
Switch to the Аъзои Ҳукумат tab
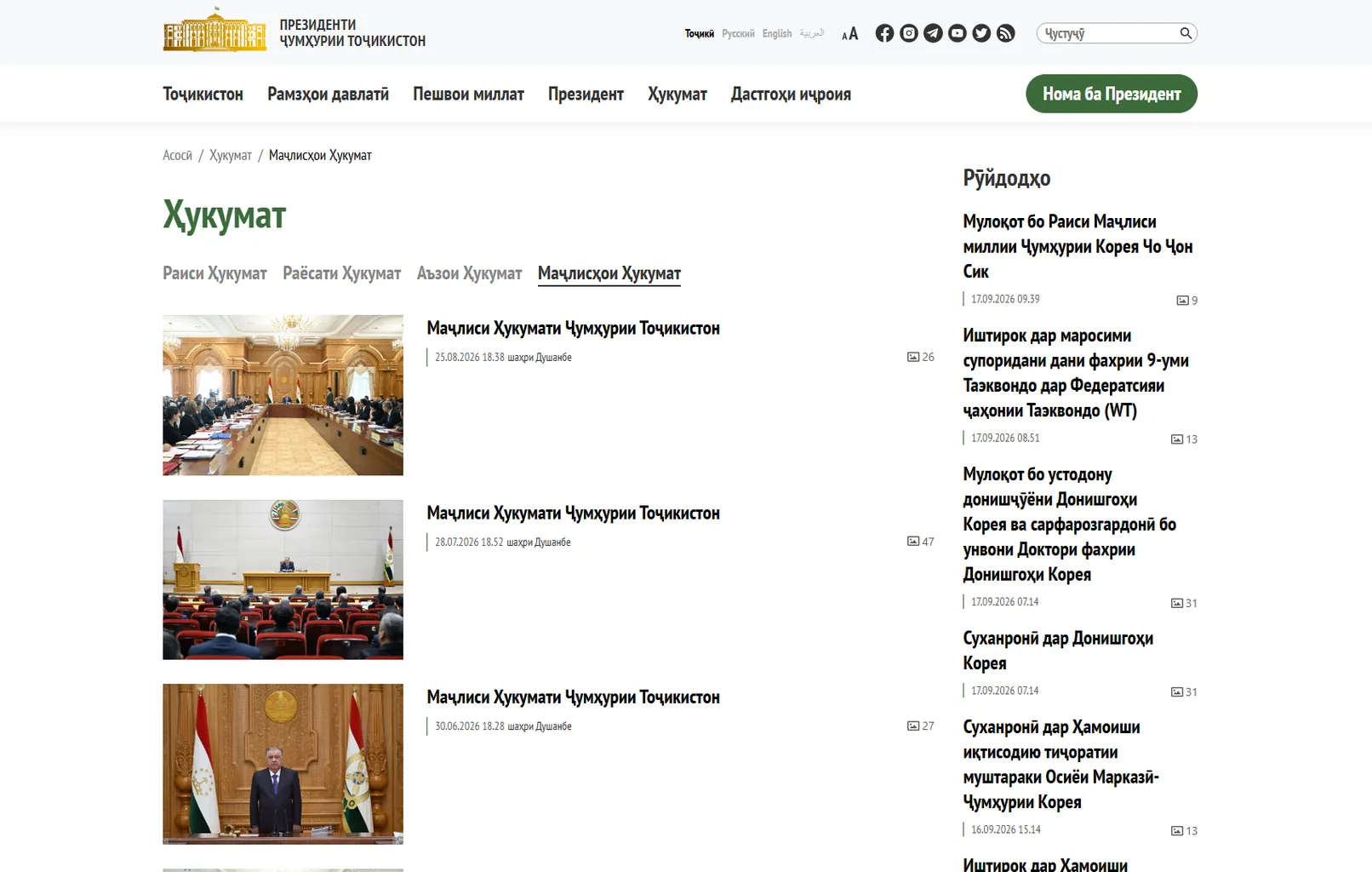469,273
